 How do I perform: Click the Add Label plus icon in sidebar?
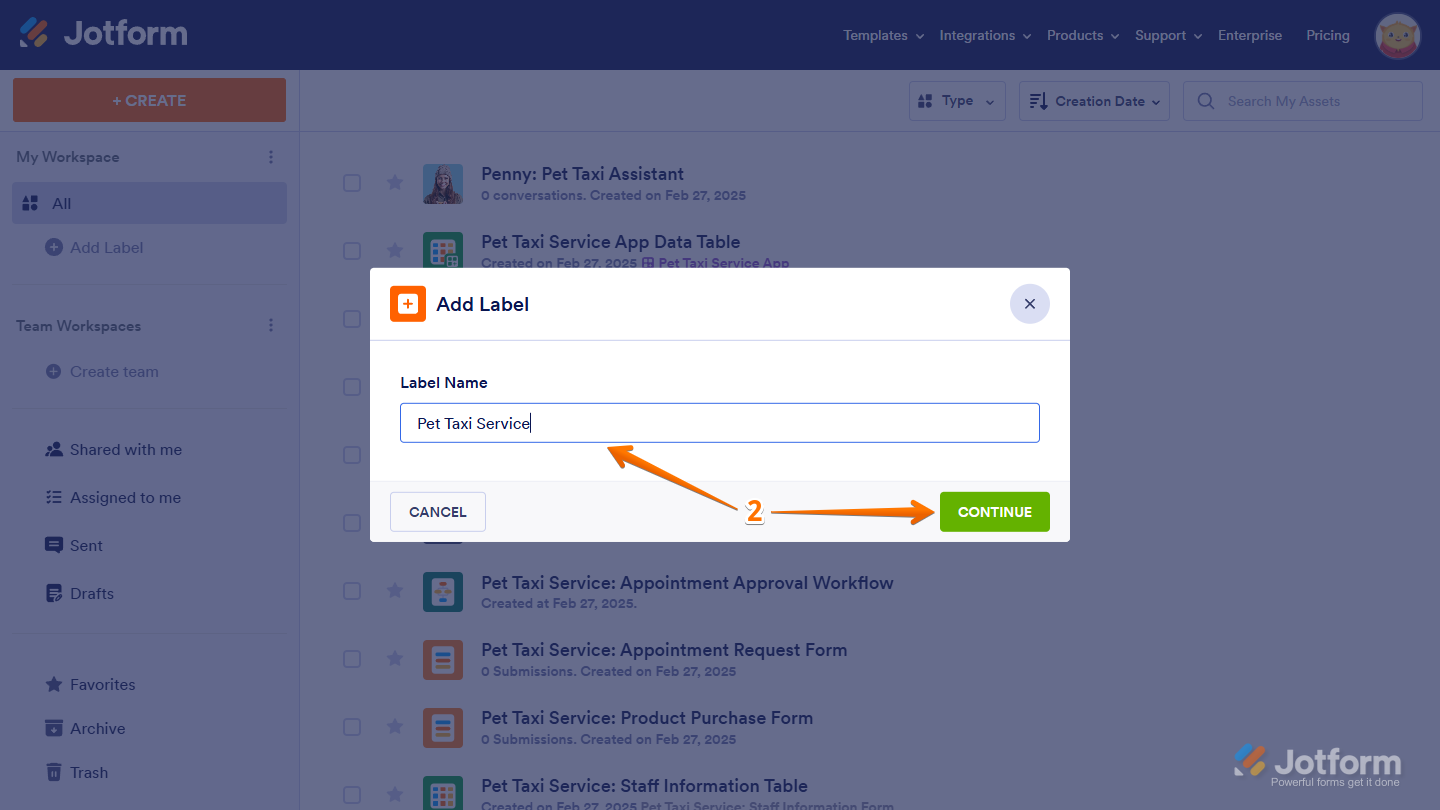(x=54, y=247)
